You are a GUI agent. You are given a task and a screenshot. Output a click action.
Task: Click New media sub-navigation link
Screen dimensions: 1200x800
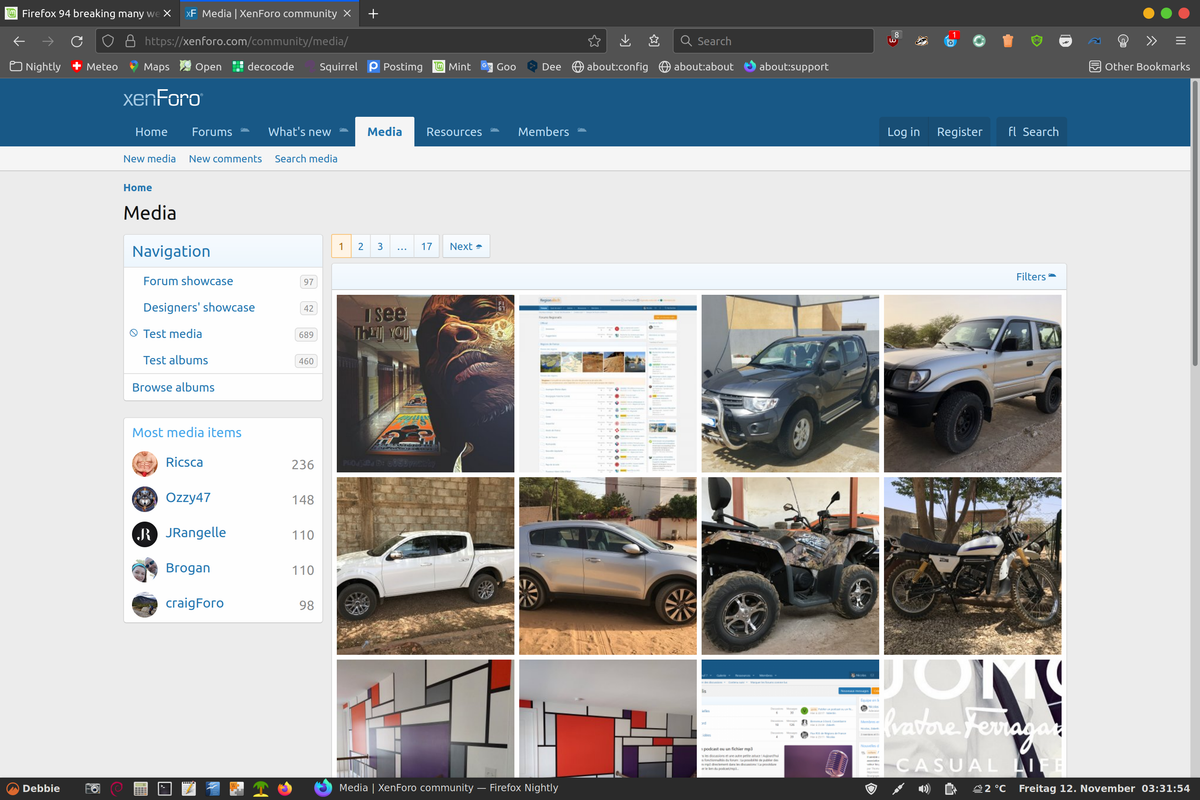[149, 159]
